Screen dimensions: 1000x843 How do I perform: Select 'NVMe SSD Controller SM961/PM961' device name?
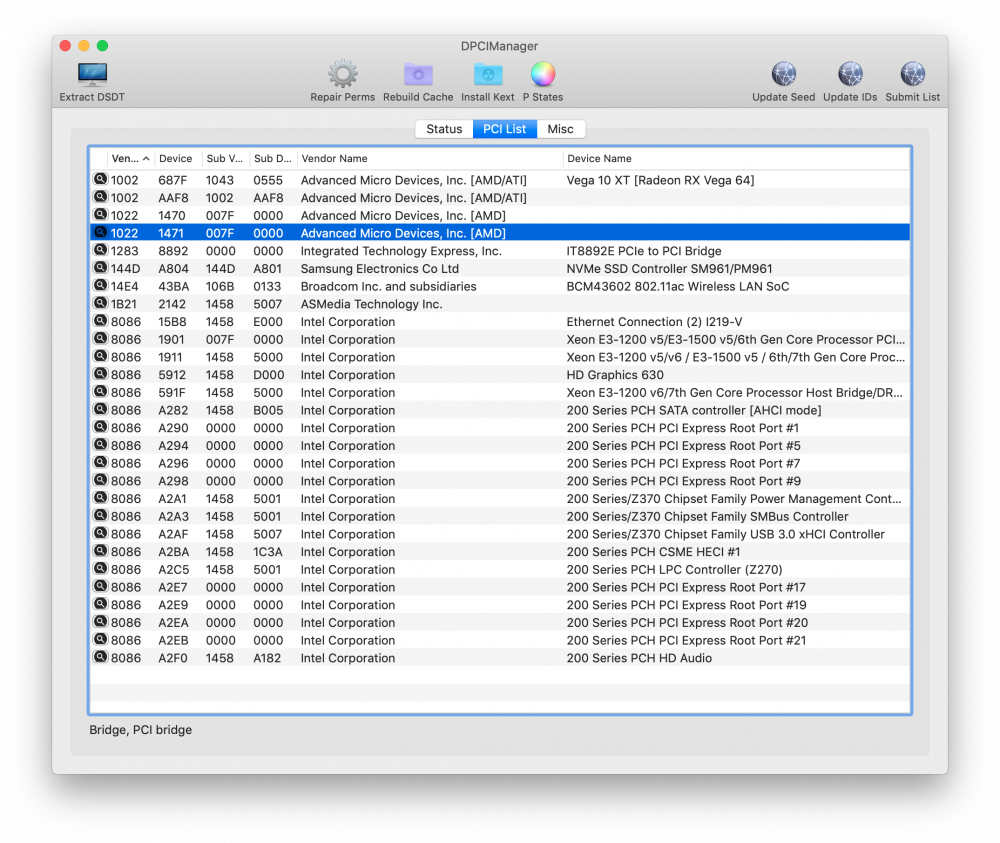click(x=669, y=269)
